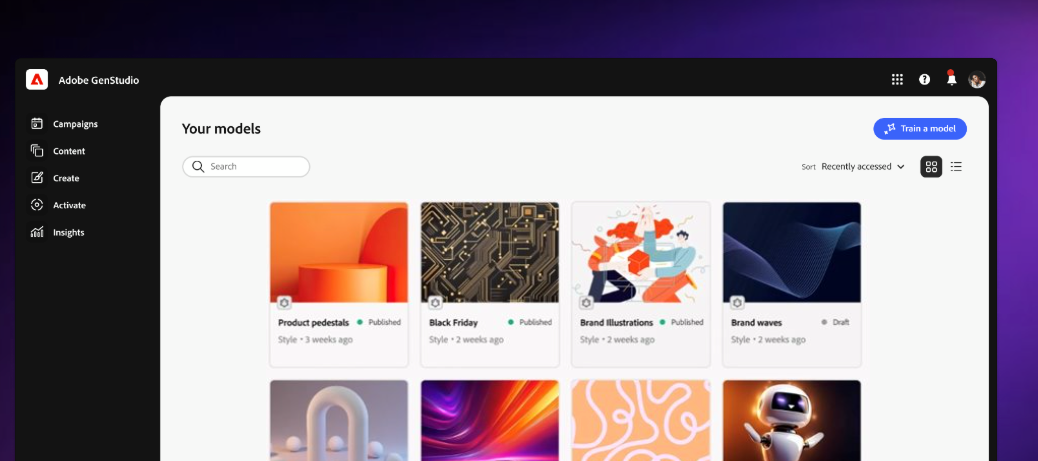Click the Adobe logo icon
The width and height of the screenshot is (1038, 461).
(x=37, y=79)
